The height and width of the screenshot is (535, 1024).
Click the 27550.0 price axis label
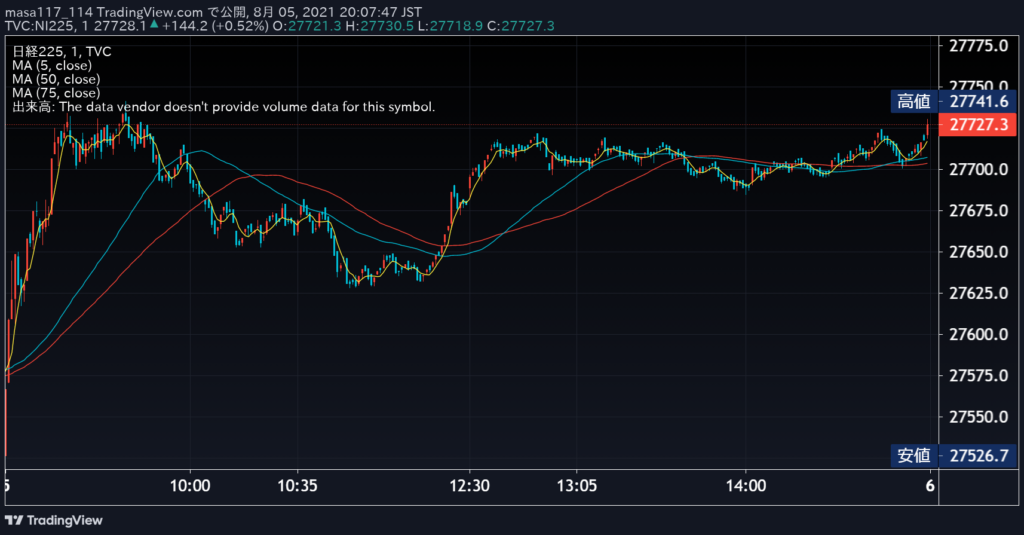tap(978, 417)
